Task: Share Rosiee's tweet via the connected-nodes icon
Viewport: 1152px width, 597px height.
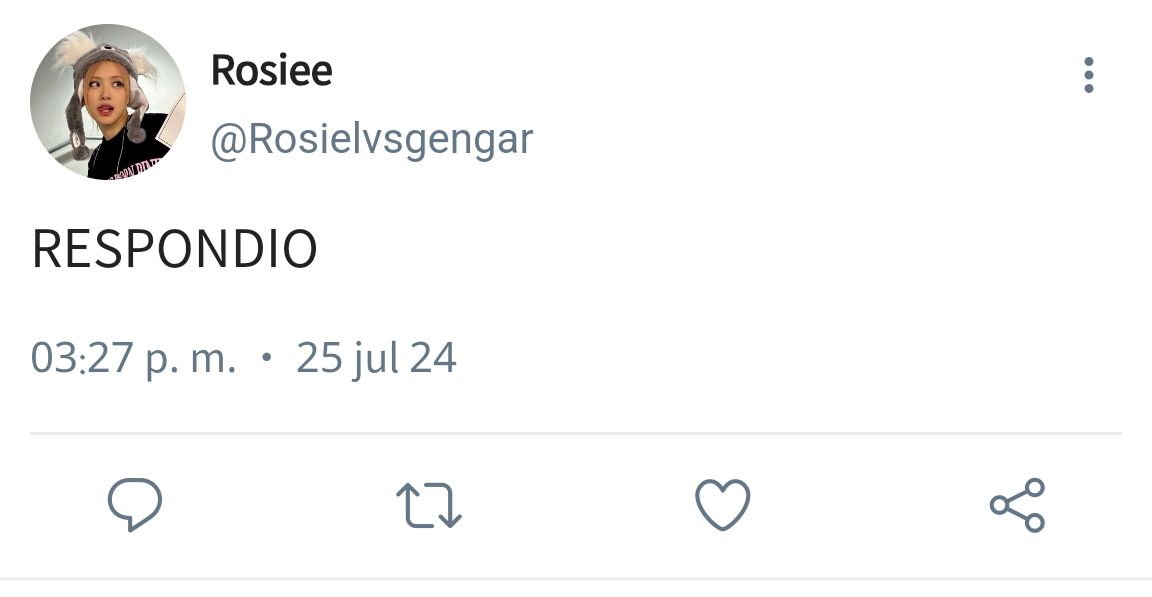Action: coord(1018,504)
